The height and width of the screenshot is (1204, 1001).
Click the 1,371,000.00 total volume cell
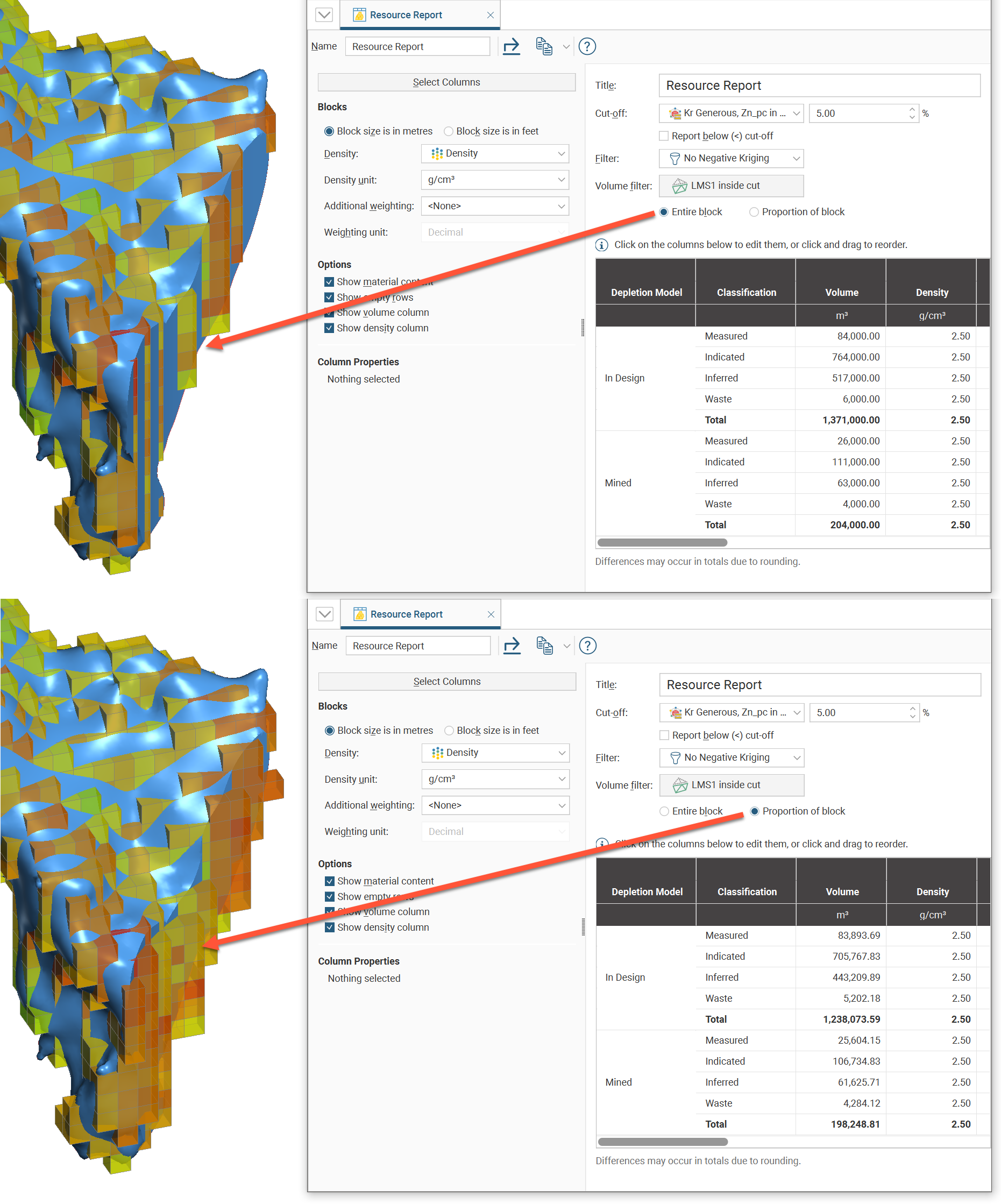point(841,420)
